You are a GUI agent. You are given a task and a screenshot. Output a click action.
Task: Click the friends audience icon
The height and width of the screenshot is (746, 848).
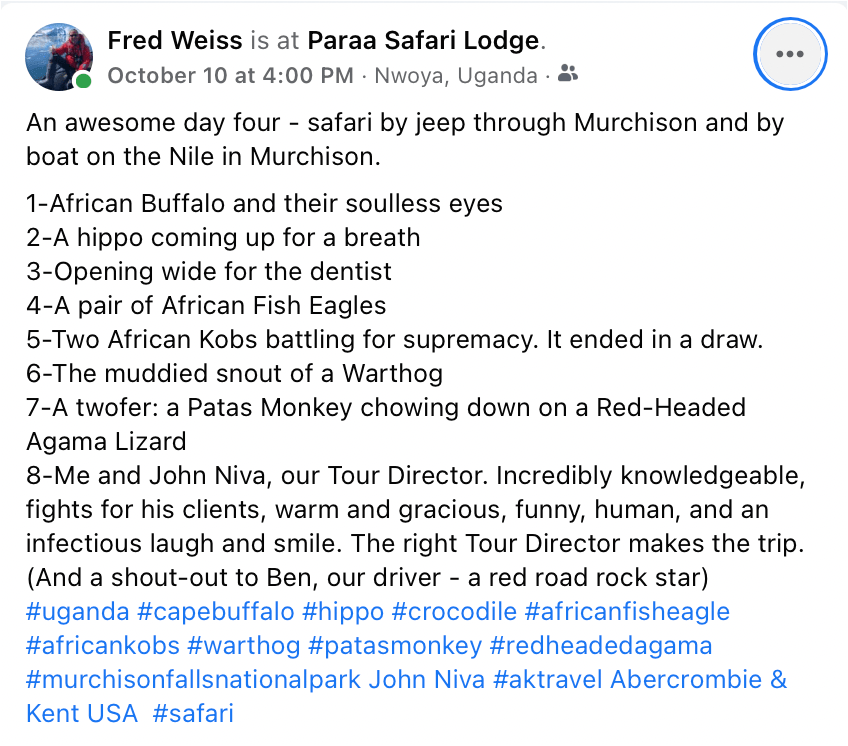568,75
